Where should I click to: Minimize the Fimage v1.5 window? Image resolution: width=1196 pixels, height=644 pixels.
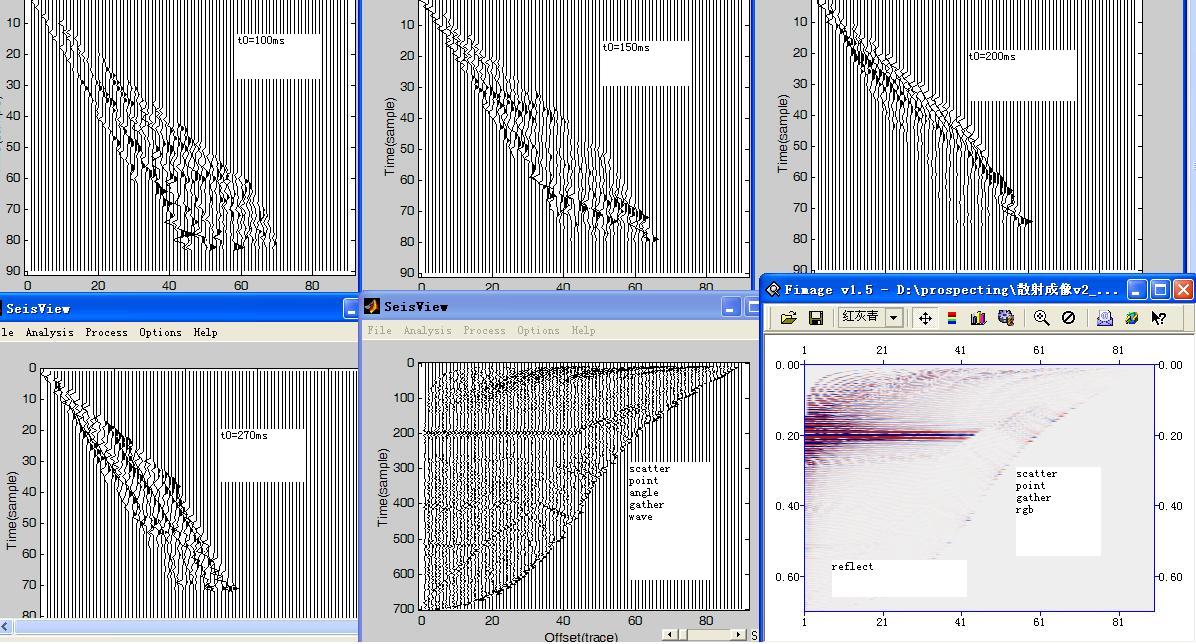pyautogui.click(x=1137, y=290)
